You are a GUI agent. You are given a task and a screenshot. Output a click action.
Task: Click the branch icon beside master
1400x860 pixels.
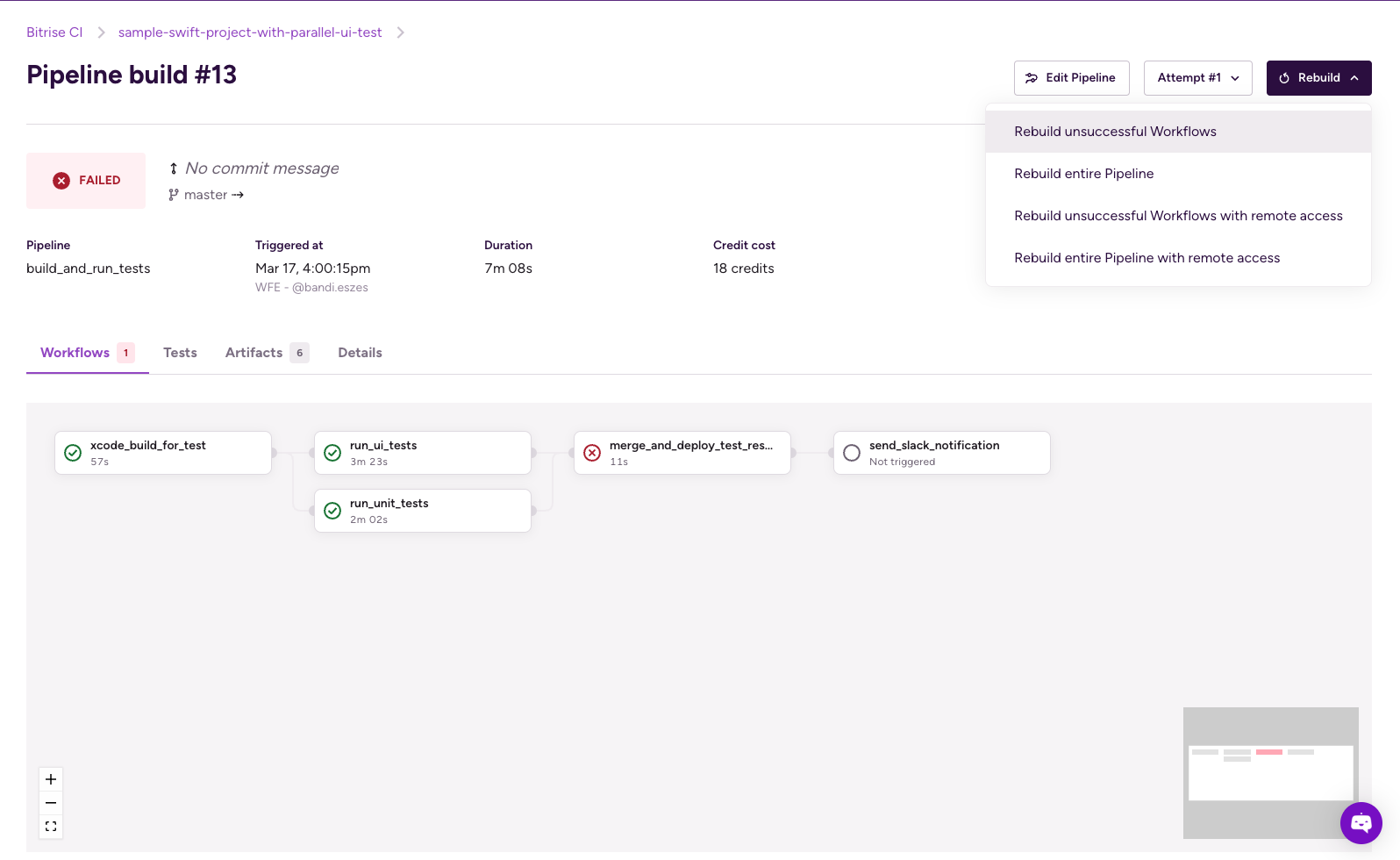[174, 195]
